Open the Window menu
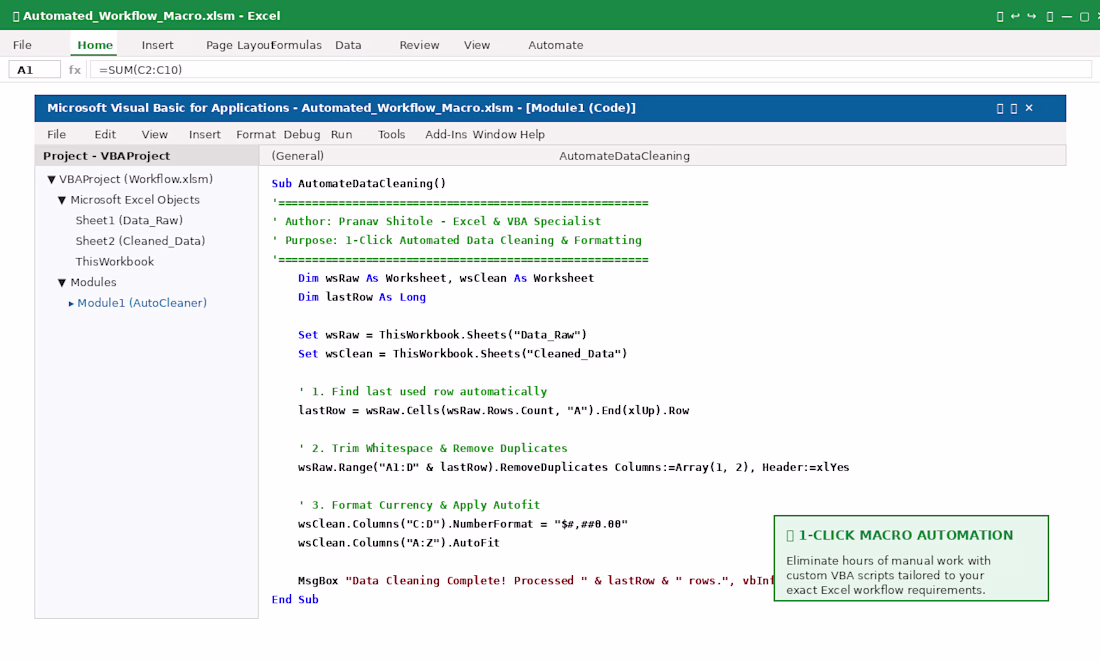 pos(494,134)
